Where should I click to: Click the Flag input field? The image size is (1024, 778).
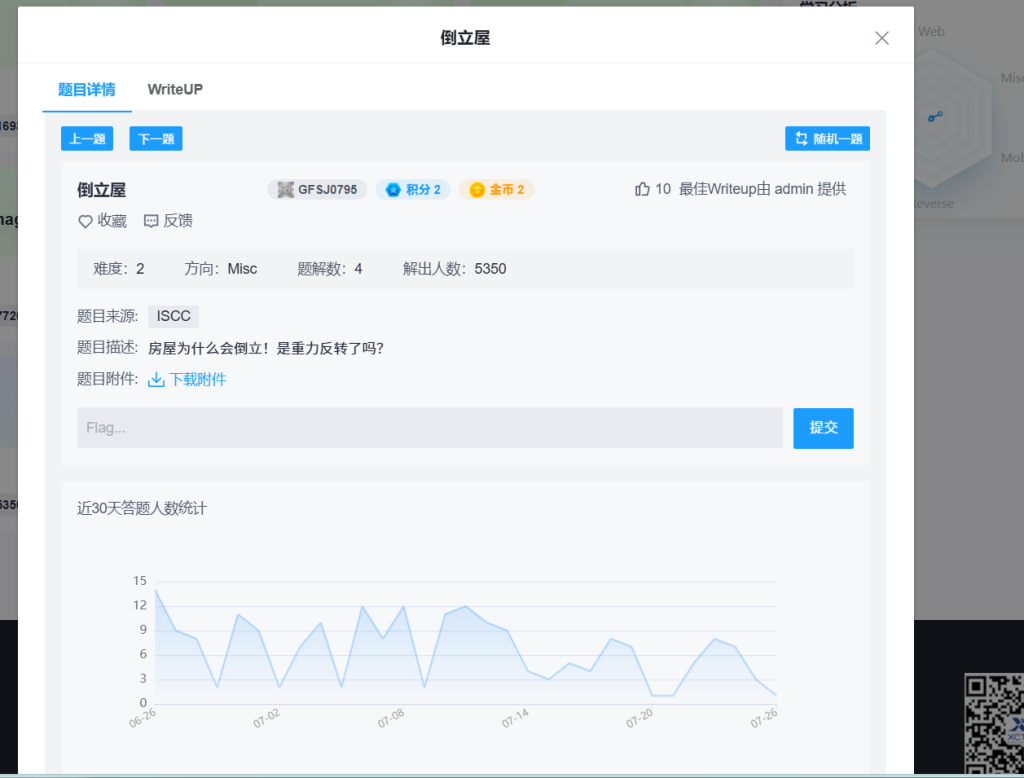tap(429, 428)
